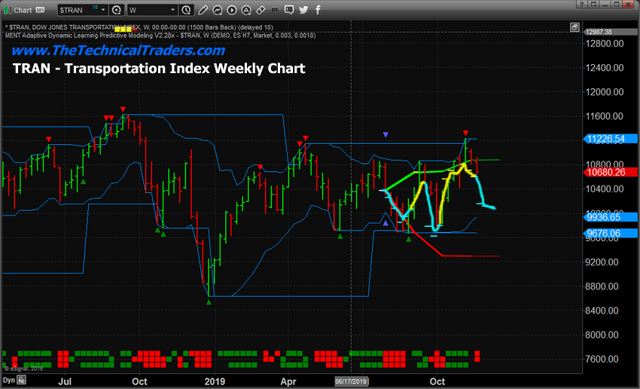
Task: Toggle the Dyn button in the corner
Action: [x=9, y=380]
